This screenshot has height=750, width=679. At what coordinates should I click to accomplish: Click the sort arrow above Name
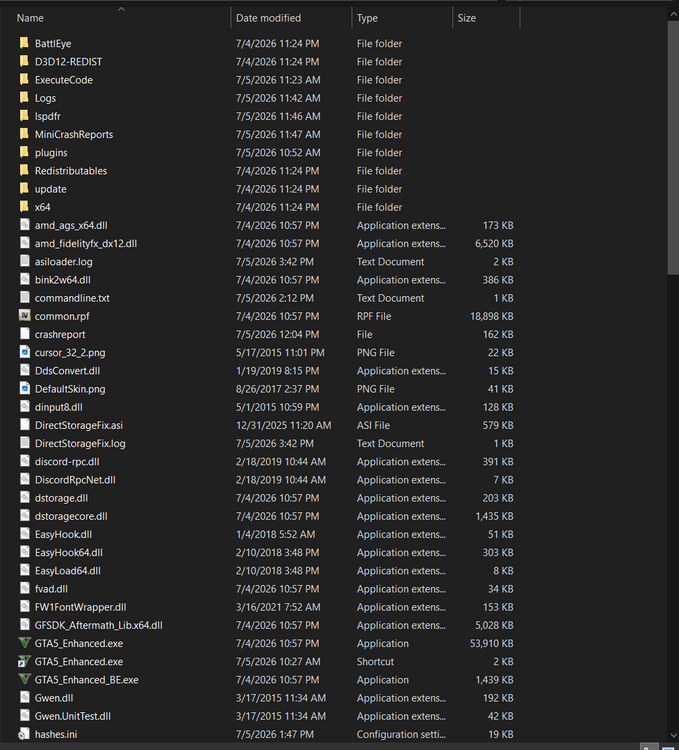point(121,9)
